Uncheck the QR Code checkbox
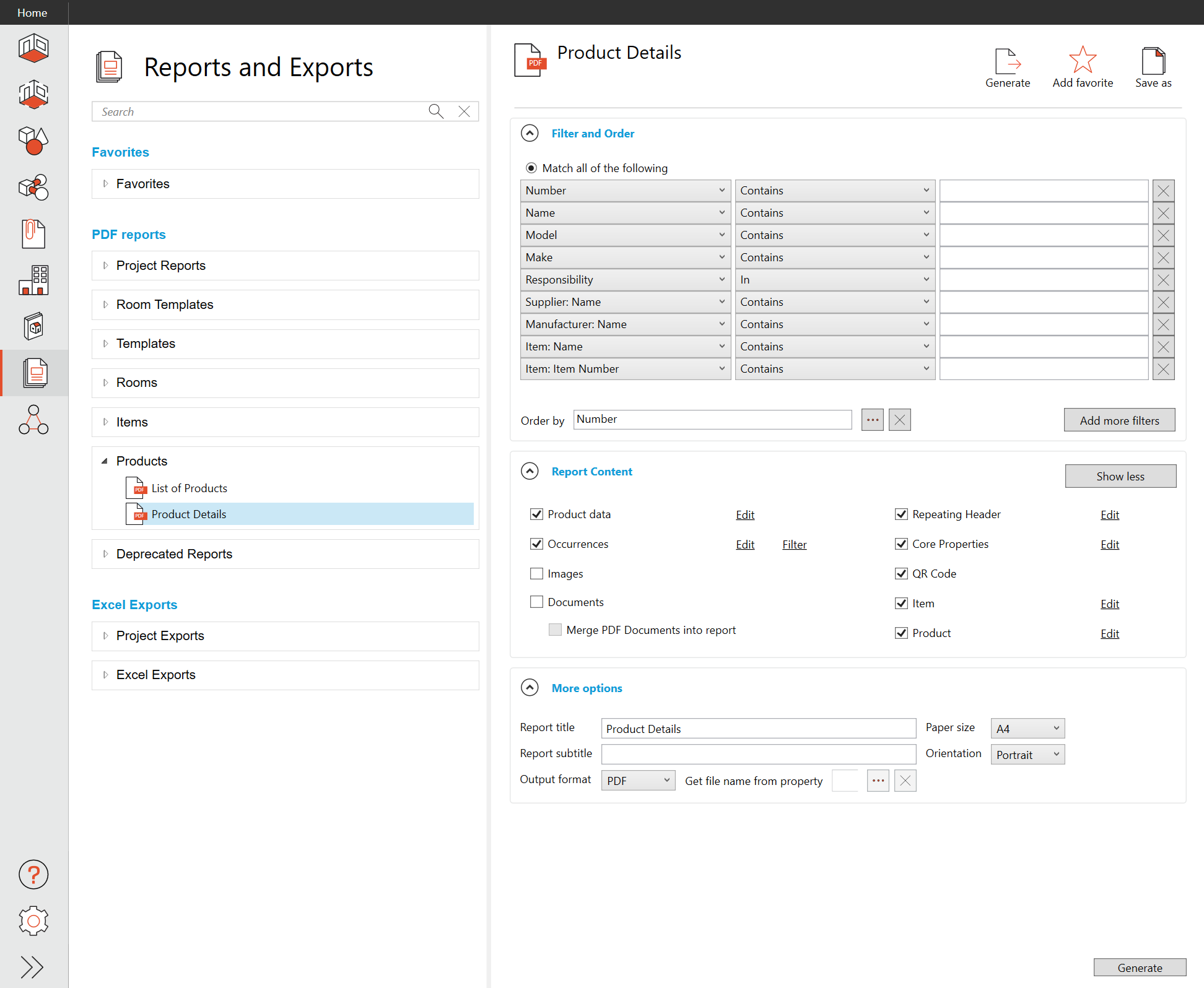Viewport: 1204px width, 988px height. coord(901,573)
